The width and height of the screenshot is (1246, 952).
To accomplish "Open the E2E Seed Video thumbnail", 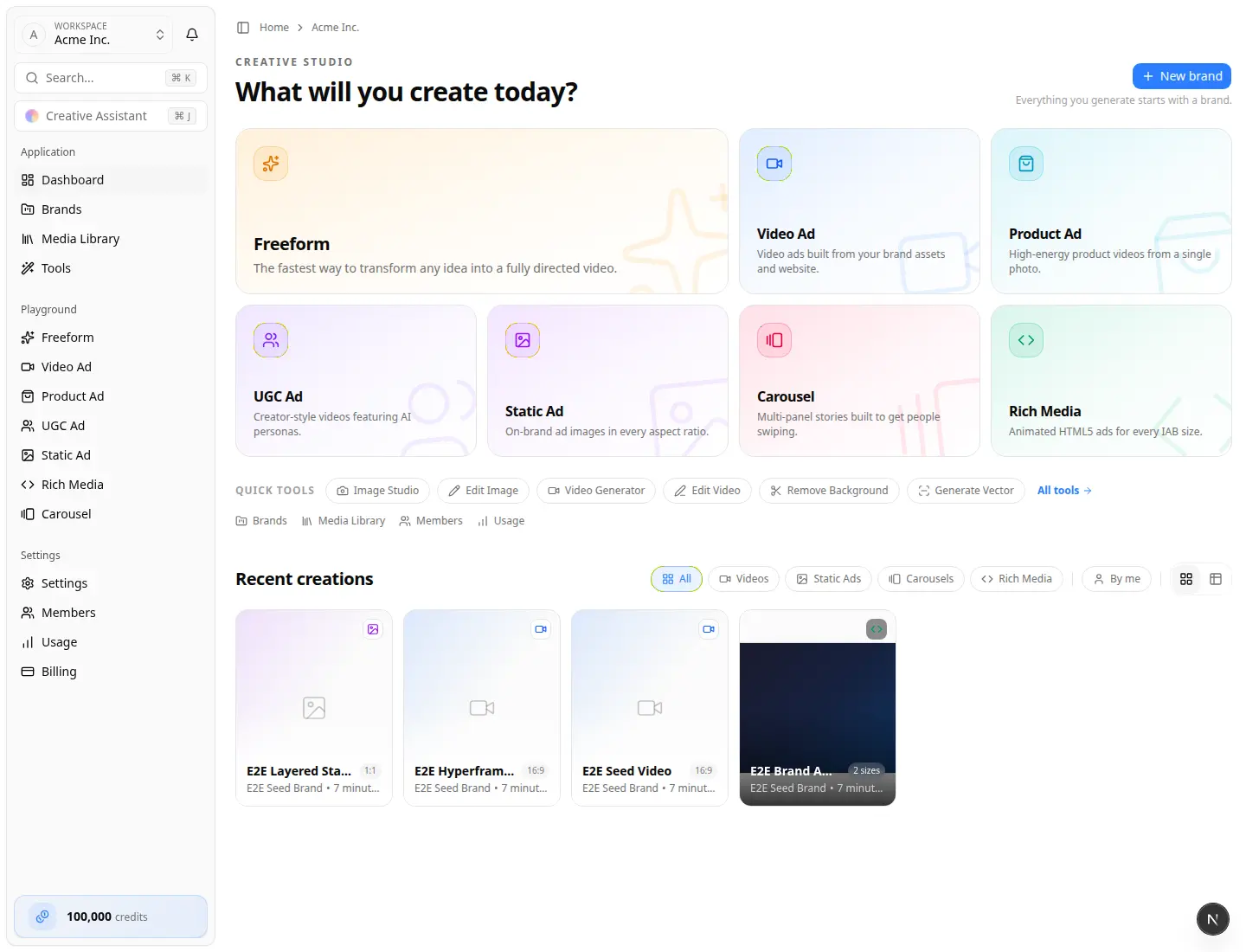I will pos(650,708).
